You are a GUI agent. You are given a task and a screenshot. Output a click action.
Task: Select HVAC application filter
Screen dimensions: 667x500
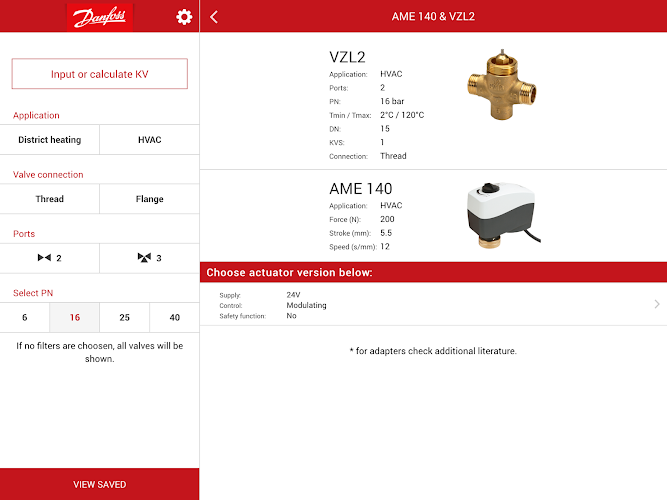(x=149, y=140)
